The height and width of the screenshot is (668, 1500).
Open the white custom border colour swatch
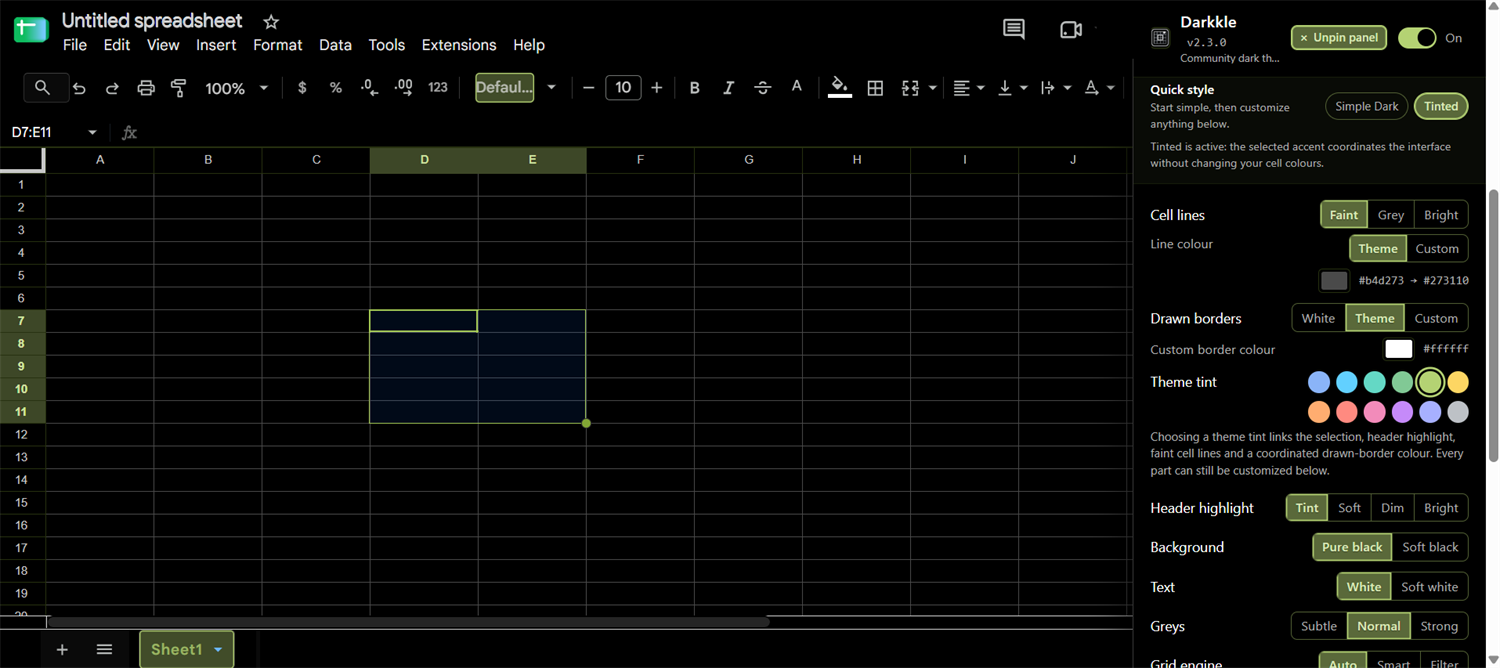(1399, 349)
